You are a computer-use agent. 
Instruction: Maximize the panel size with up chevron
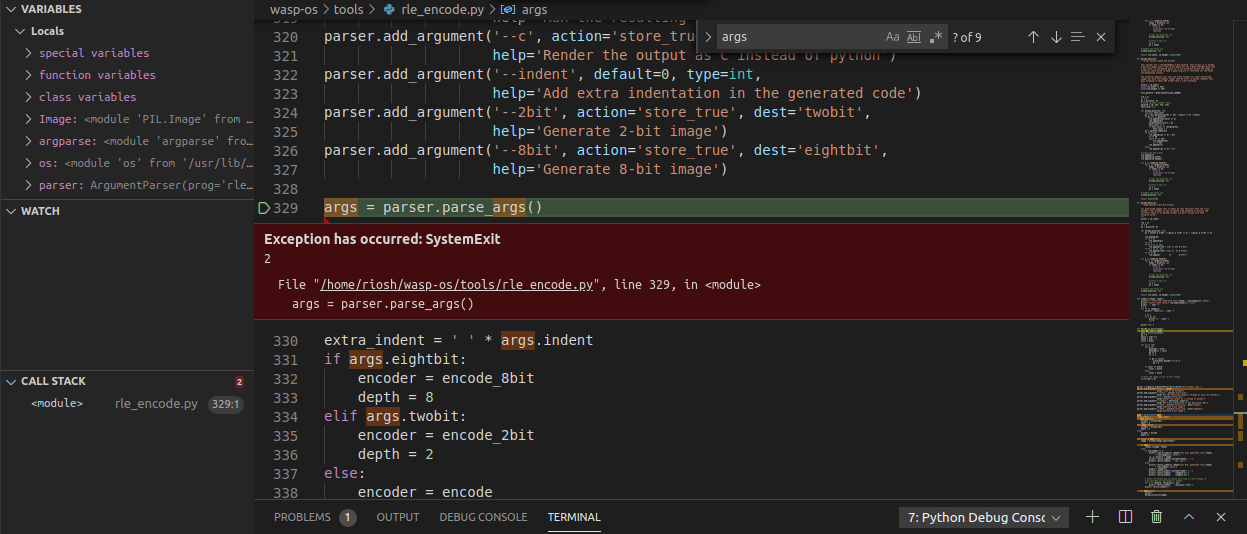(1189, 517)
